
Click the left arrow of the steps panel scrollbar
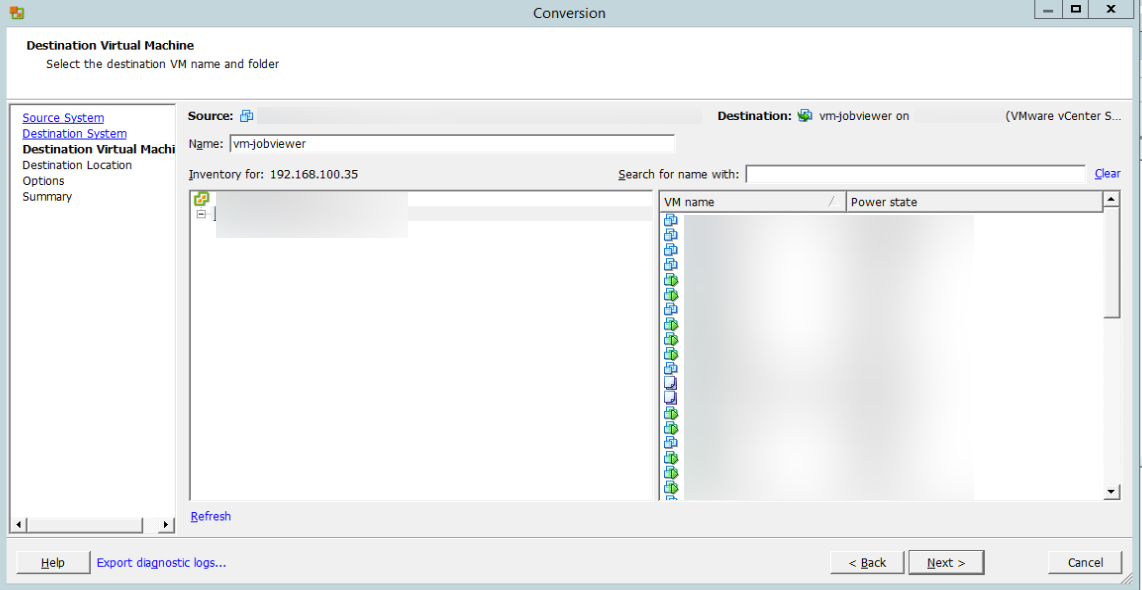[x=20, y=524]
